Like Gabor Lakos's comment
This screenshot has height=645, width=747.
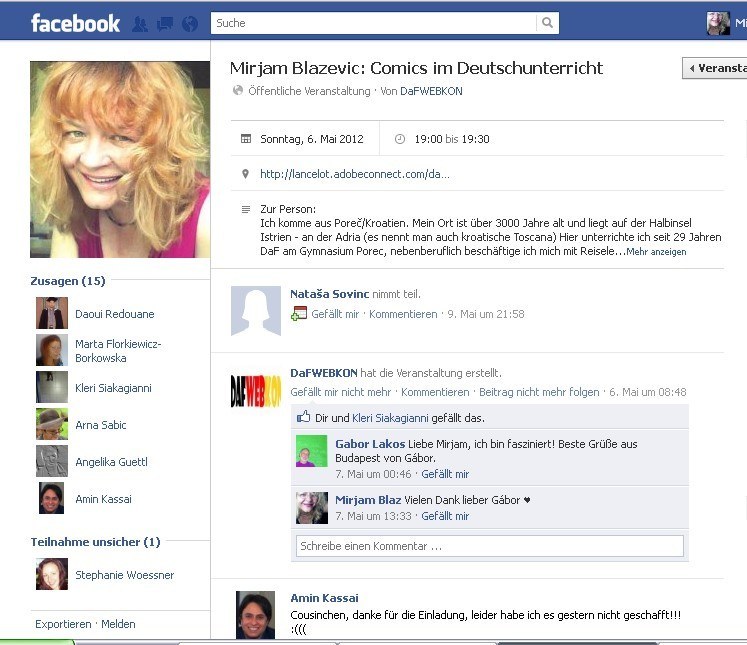[x=445, y=474]
